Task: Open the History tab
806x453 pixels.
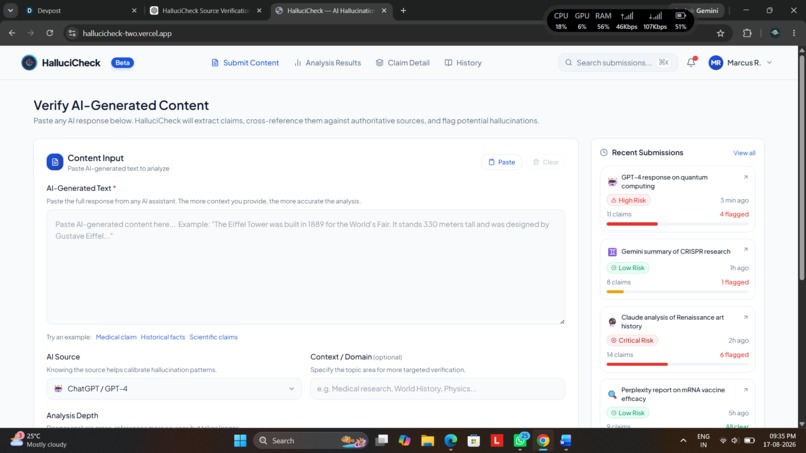Action: coord(463,63)
